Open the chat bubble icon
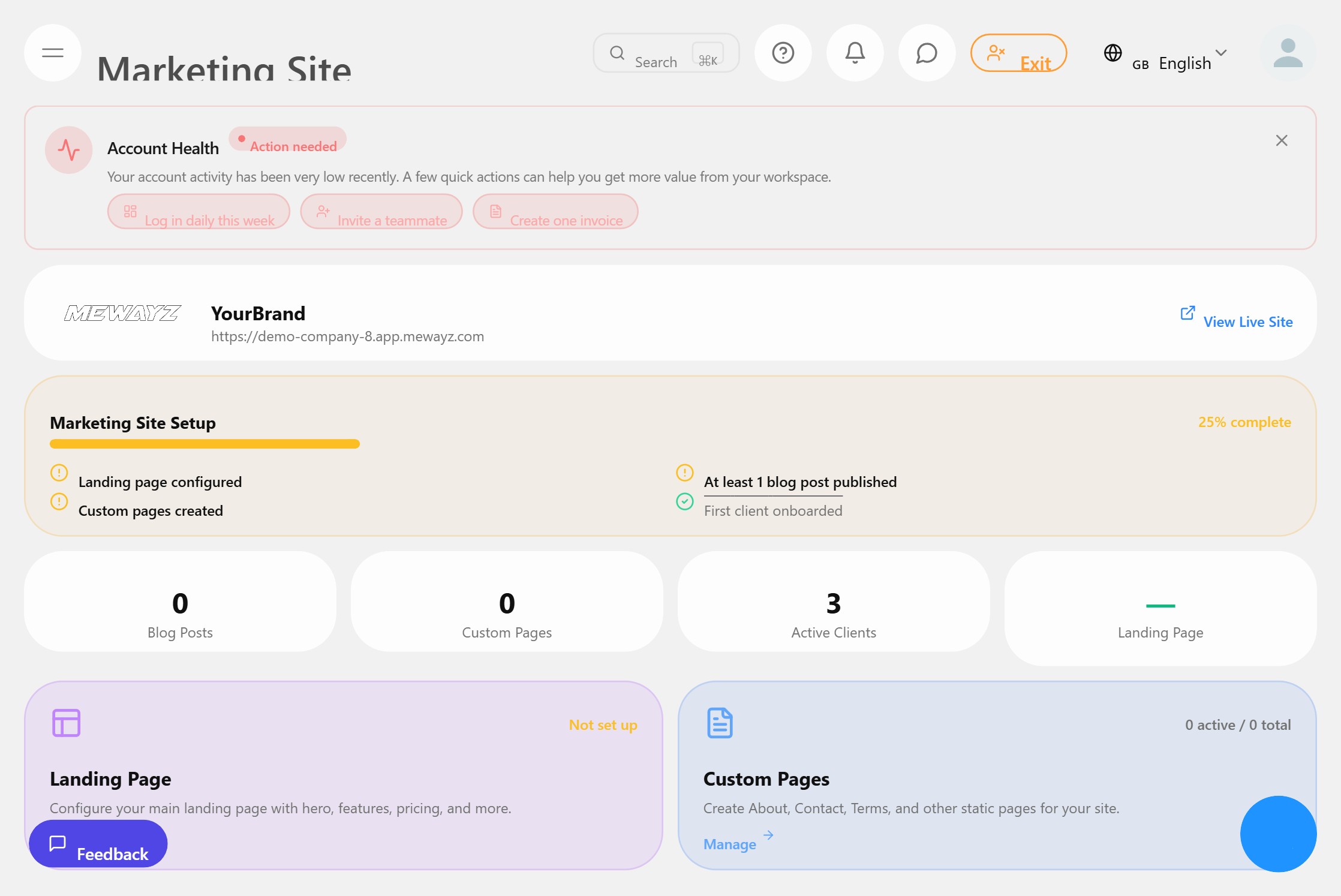1341x896 pixels. click(x=926, y=53)
